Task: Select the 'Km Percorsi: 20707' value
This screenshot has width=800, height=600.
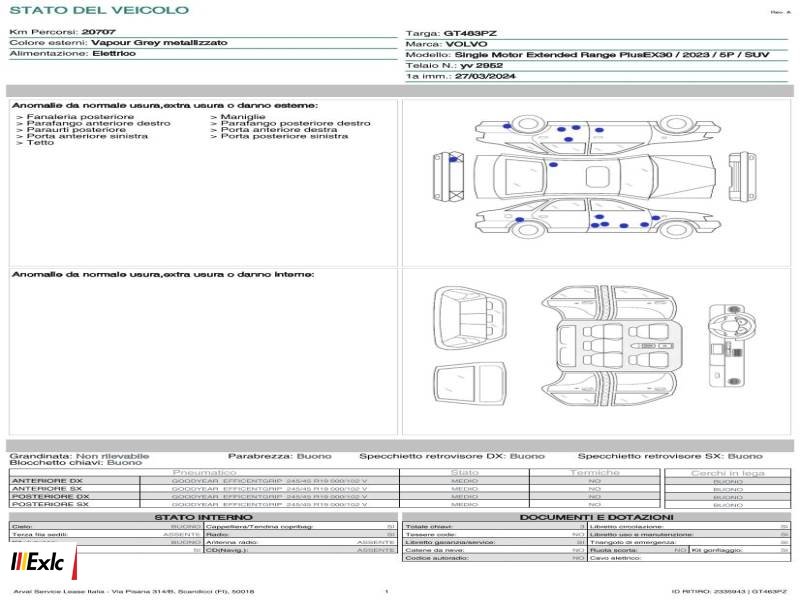Action: (62, 32)
